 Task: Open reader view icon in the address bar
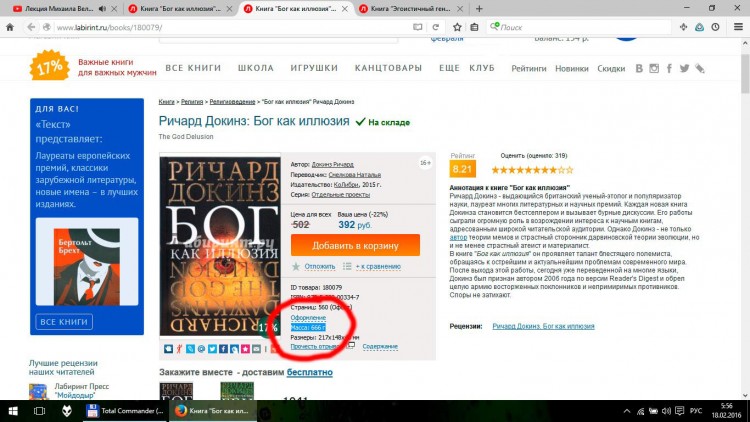coord(418,27)
